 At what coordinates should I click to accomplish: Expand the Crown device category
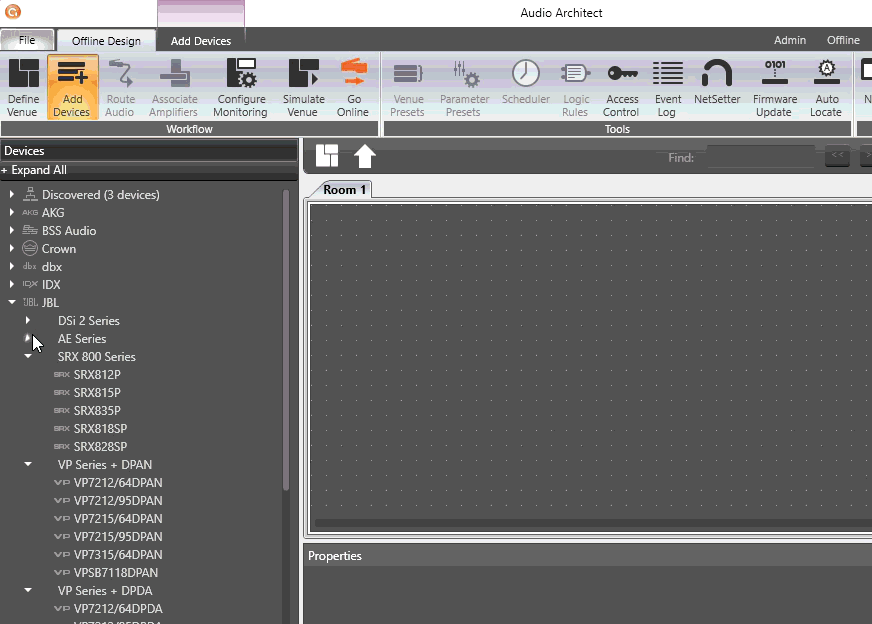[12, 249]
